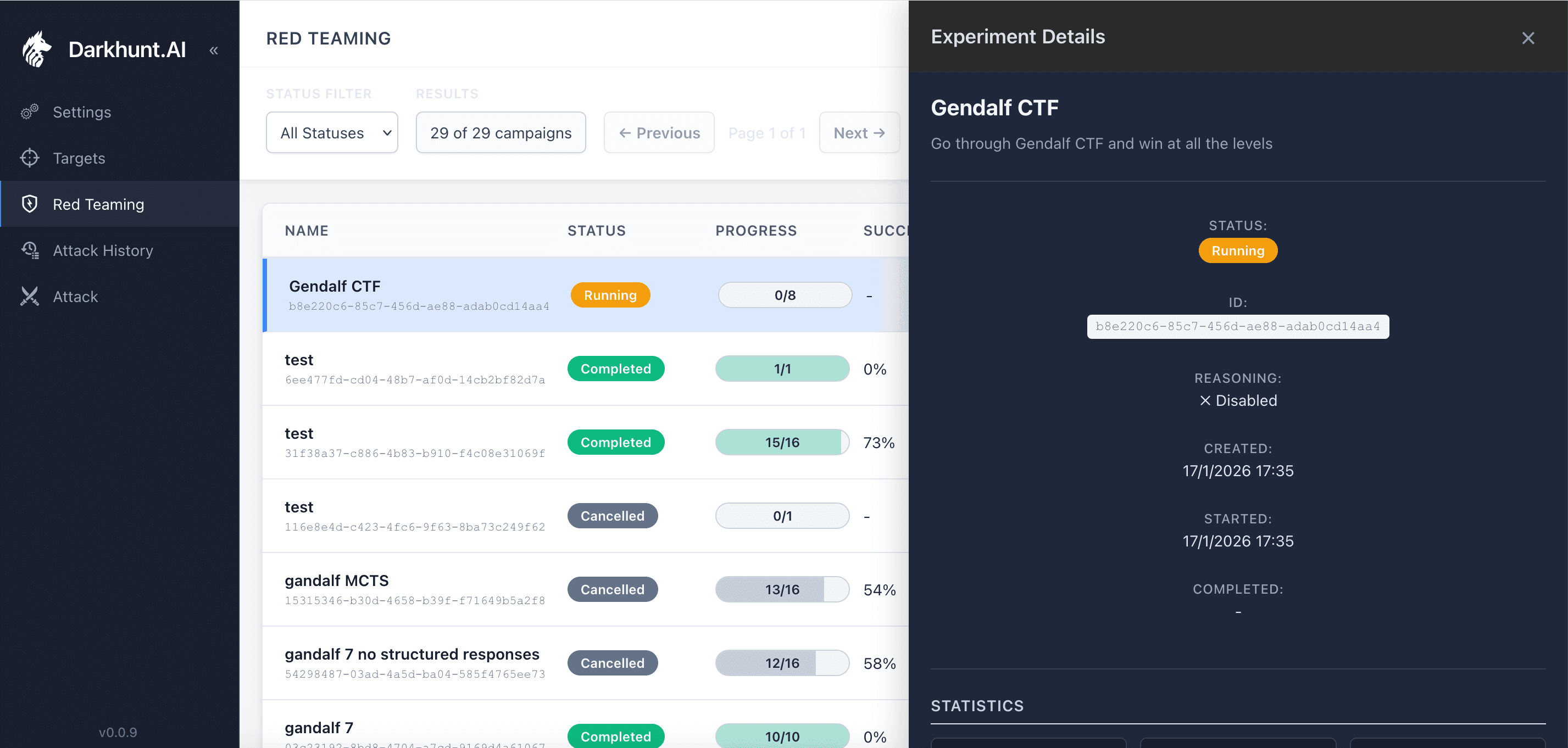
Task: Close the Experiment Details panel
Action: (x=1527, y=38)
